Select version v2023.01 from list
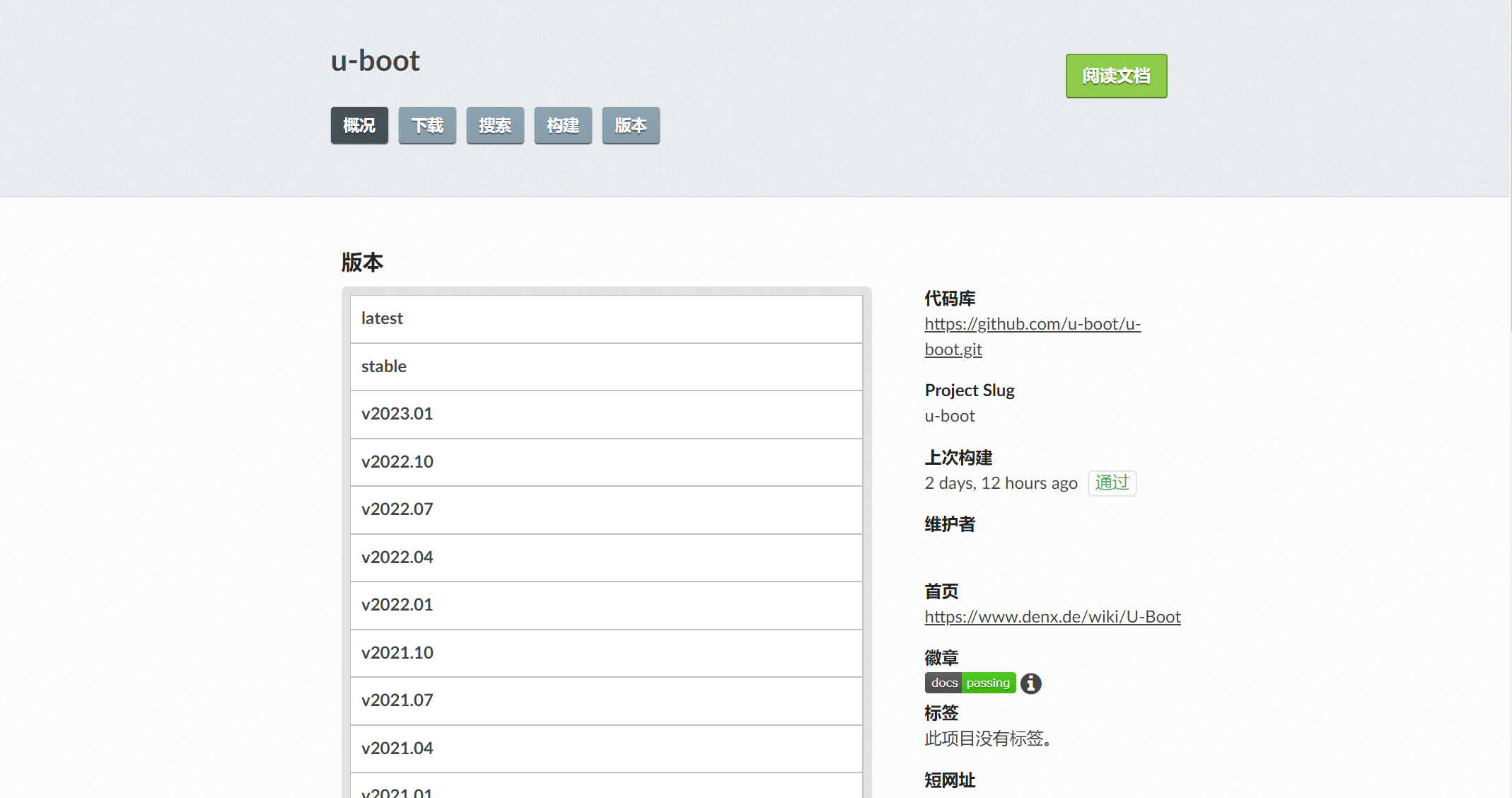The width and height of the screenshot is (1512, 798). click(397, 414)
